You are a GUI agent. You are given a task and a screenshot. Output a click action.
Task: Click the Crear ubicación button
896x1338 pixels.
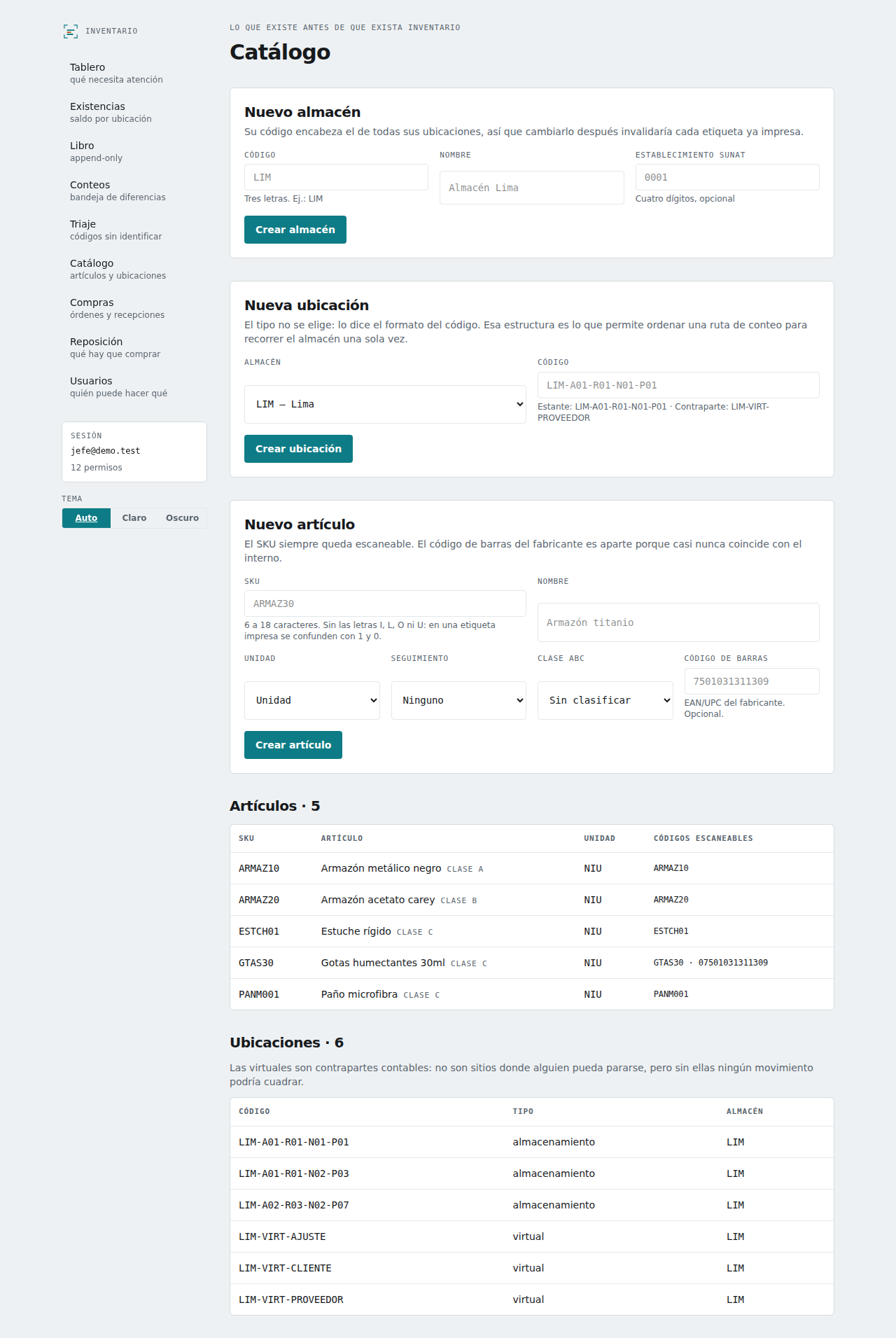click(298, 449)
